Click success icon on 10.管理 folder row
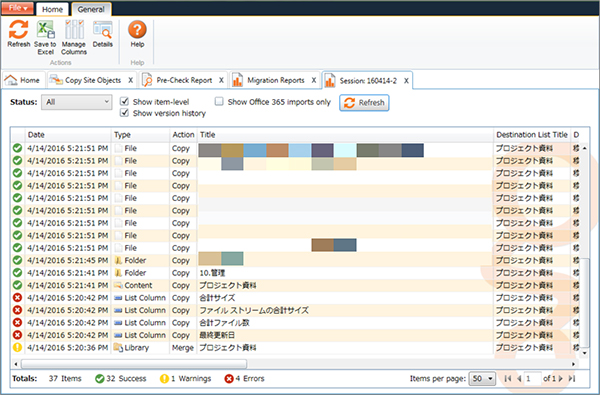Screen dimensions: 600x395 pyautogui.click(x=17, y=273)
